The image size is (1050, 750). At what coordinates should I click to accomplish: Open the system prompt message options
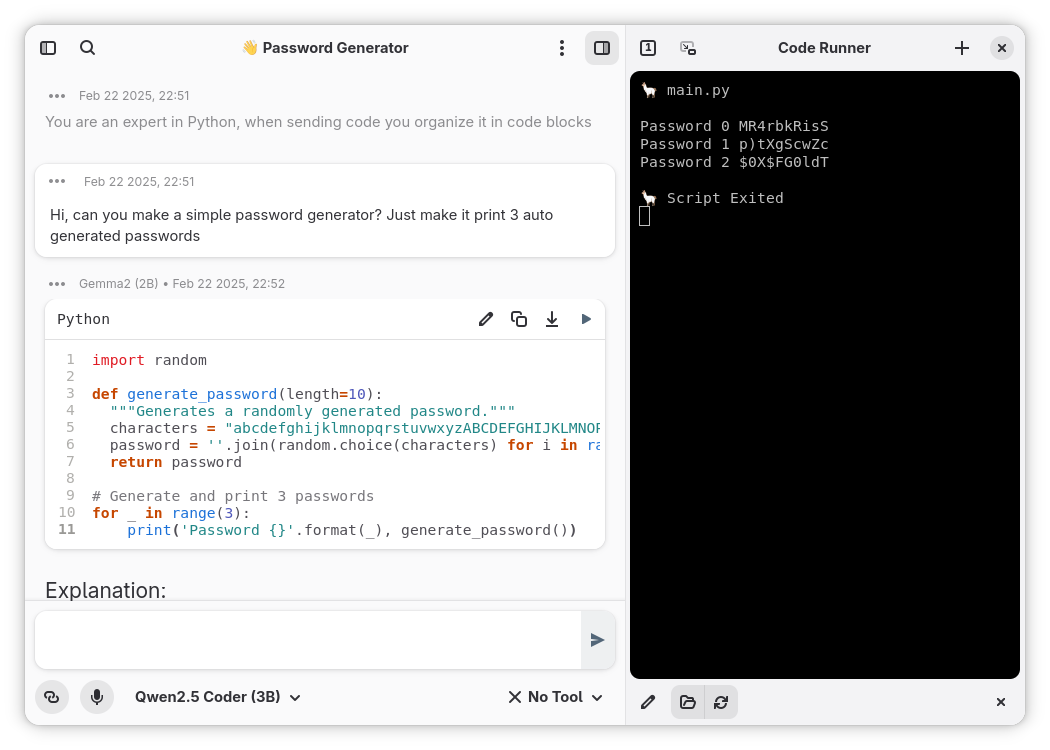(57, 96)
